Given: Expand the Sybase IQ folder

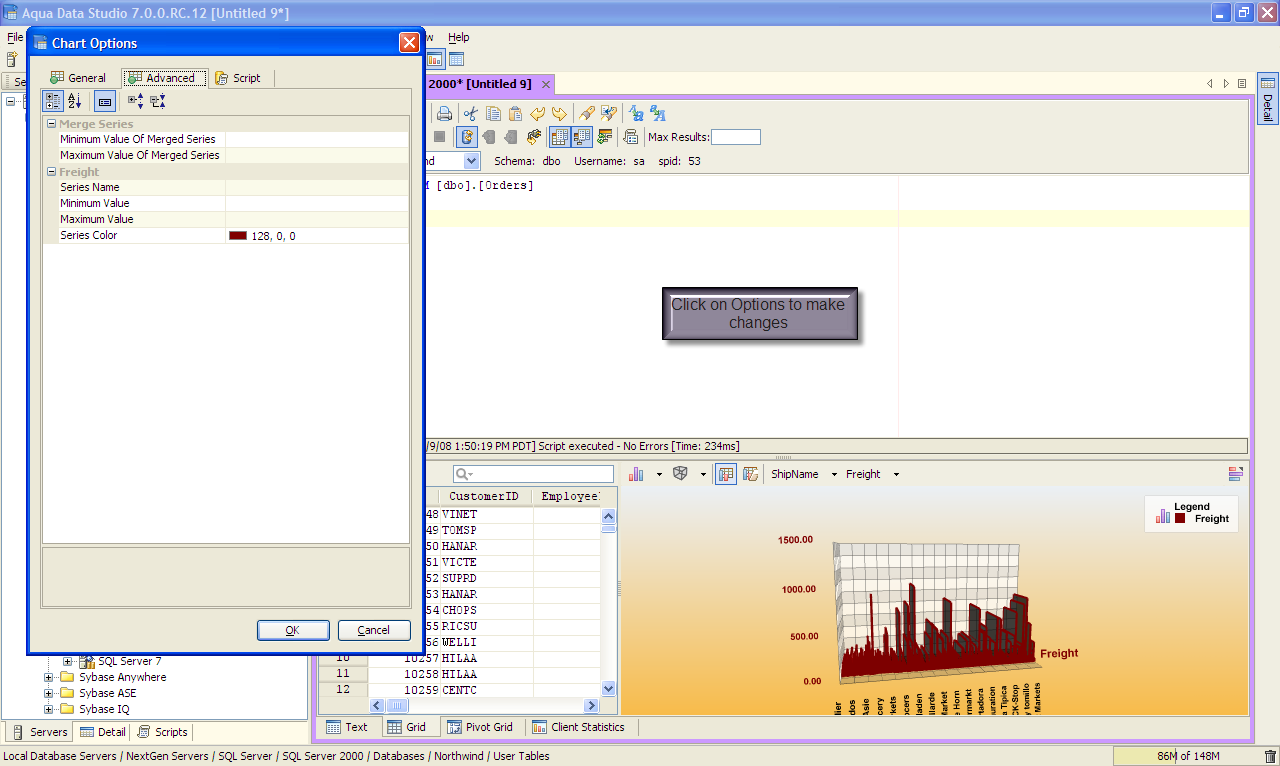Looking at the screenshot, I should click(x=49, y=709).
